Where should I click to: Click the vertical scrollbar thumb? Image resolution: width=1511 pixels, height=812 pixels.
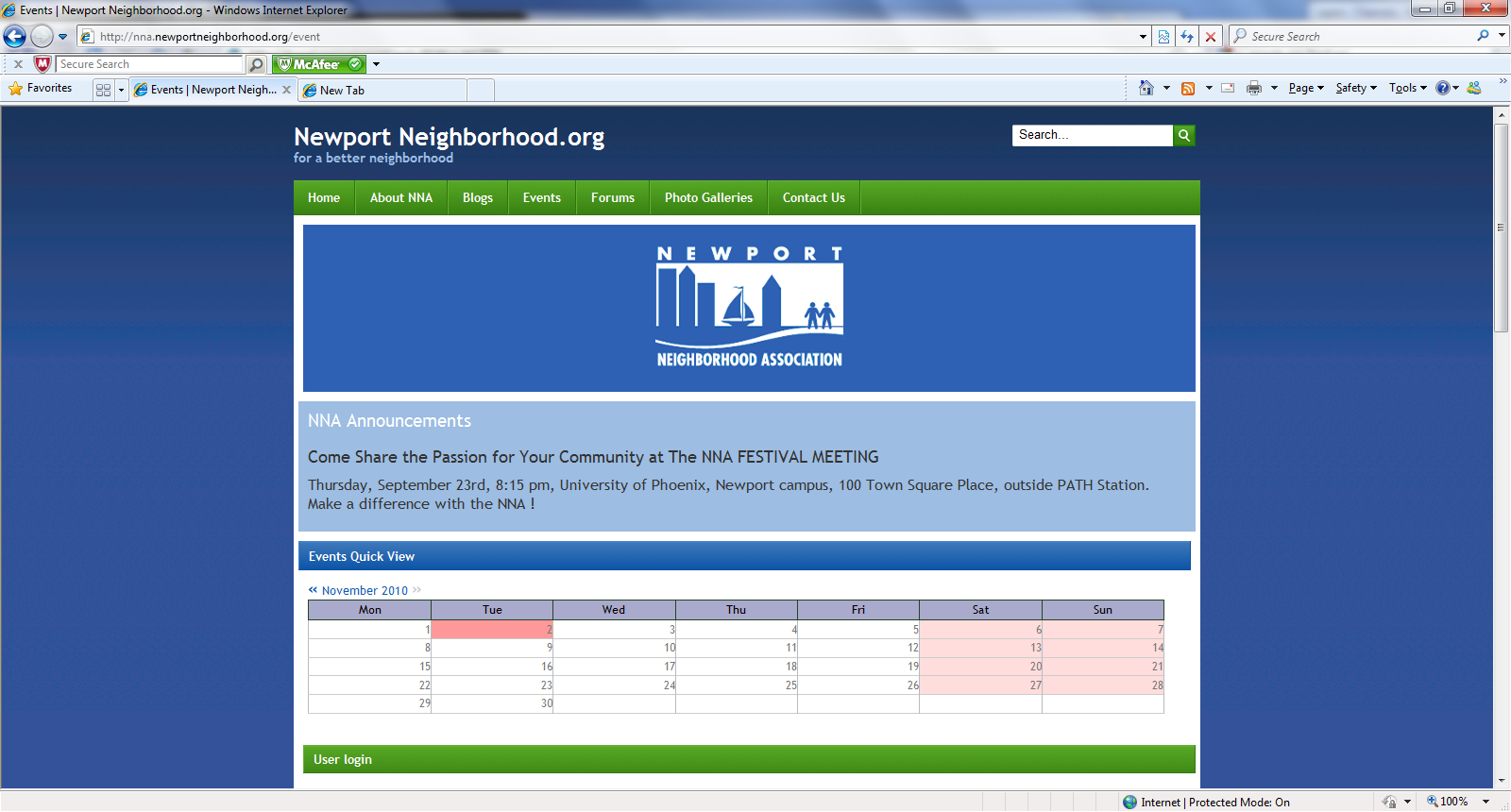pyautogui.click(x=1502, y=228)
